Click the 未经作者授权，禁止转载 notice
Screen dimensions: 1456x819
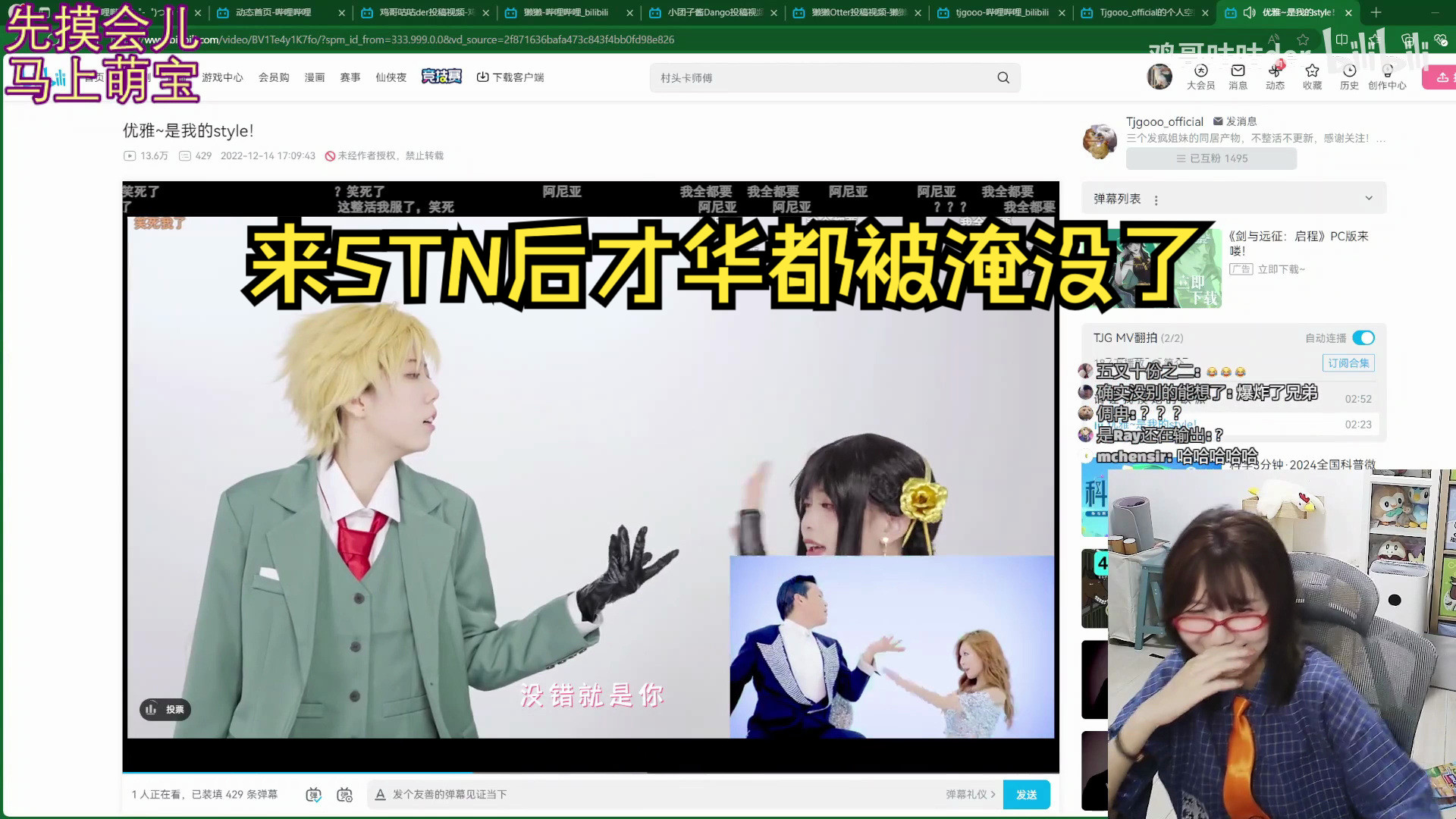(x=384, y=155)
